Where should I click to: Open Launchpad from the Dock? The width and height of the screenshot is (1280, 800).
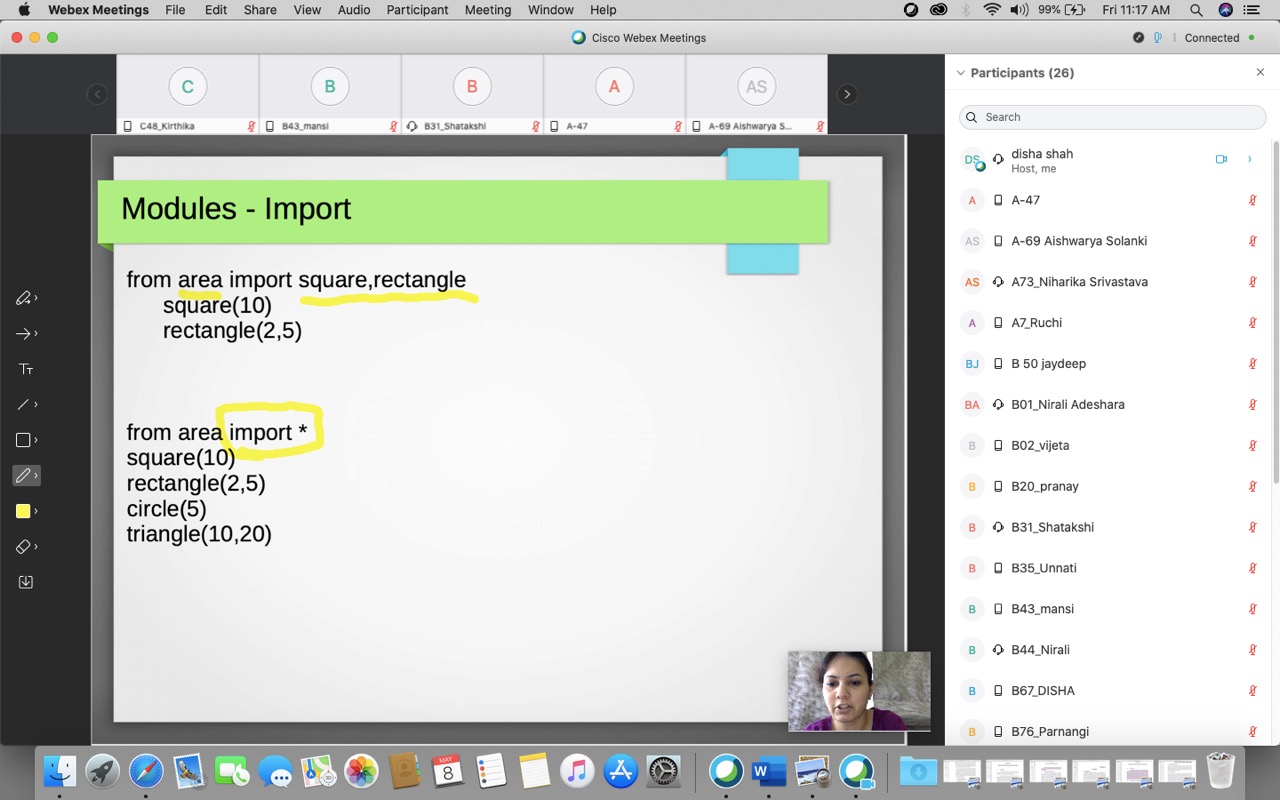point(103,771)
